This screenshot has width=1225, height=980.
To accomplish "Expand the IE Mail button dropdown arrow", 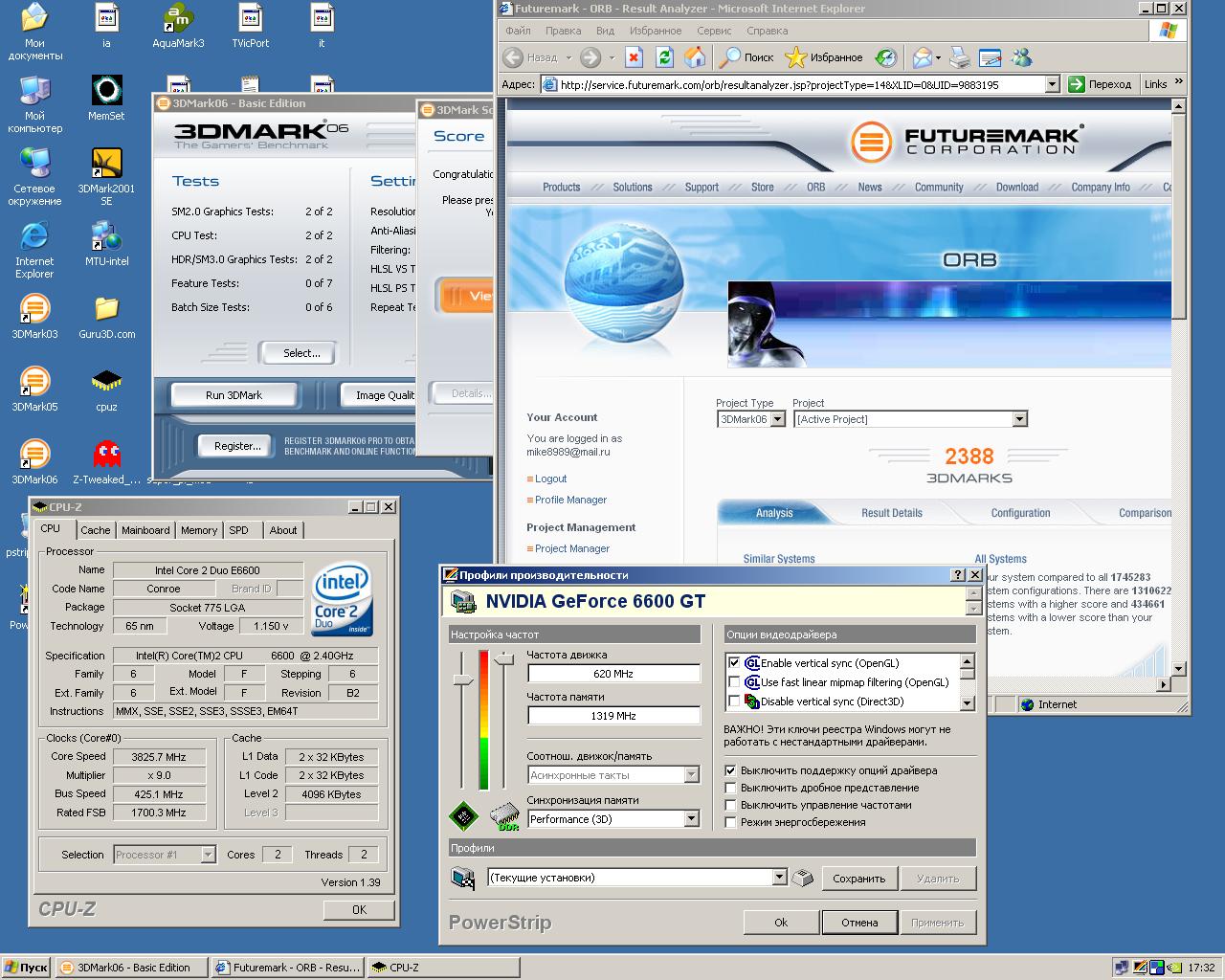I will point(938,57).
